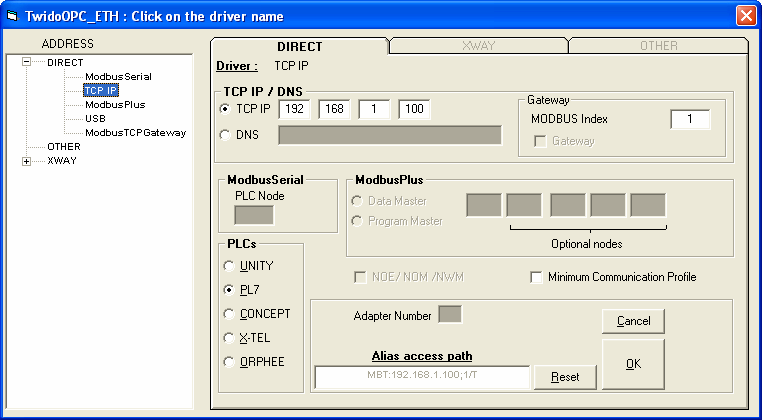Select the PL7 PLC option
Viewport: 762px width, 420px height.
(x=228, y=290)
